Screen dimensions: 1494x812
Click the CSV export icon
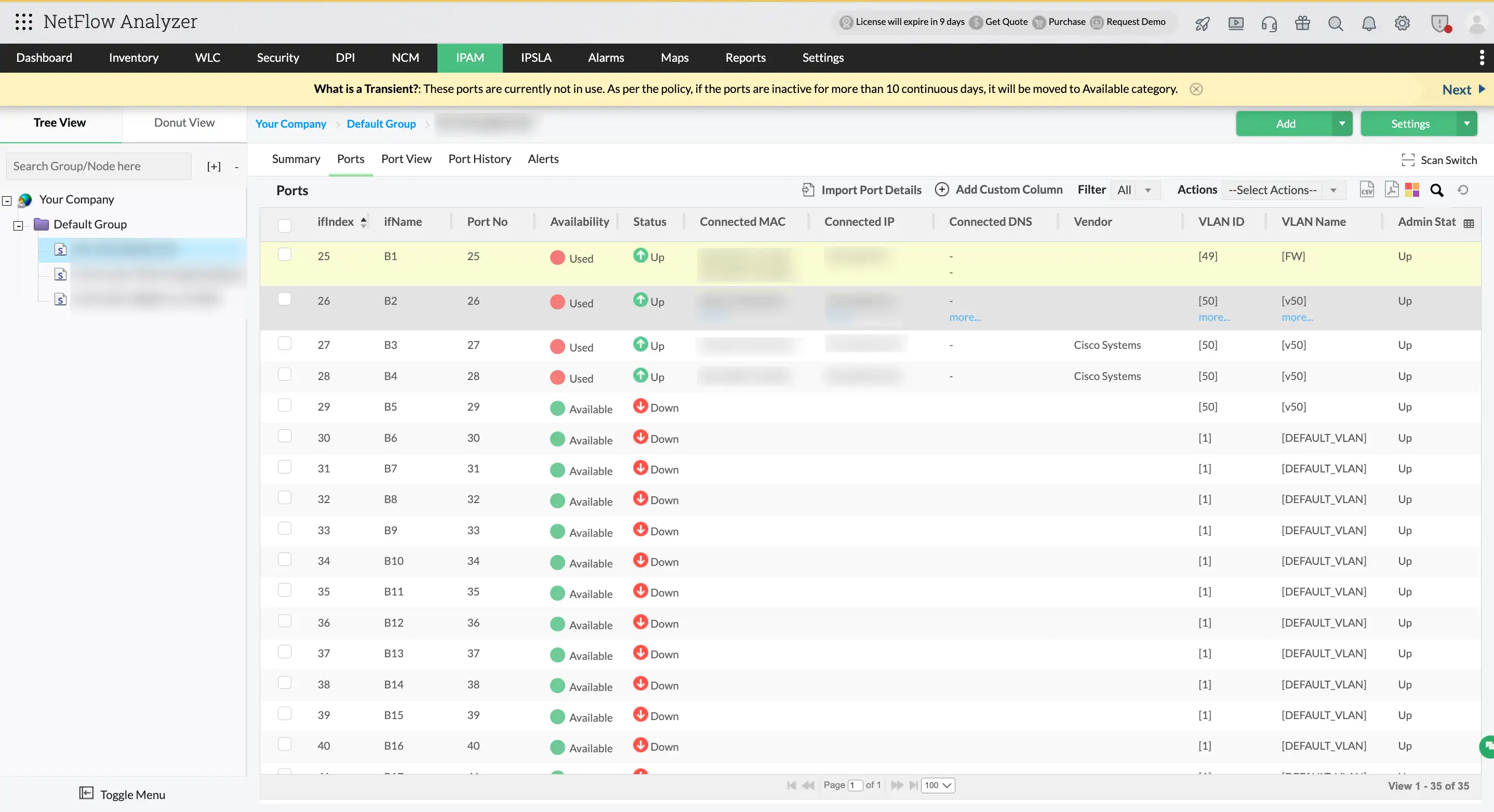(x=1366, y=190)
